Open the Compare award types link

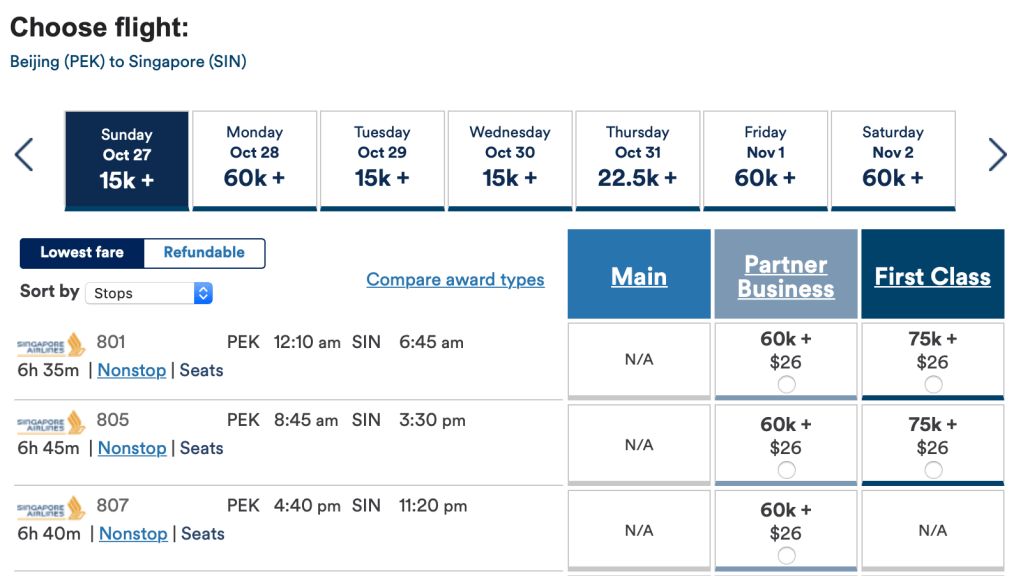[x=455, y=280]
